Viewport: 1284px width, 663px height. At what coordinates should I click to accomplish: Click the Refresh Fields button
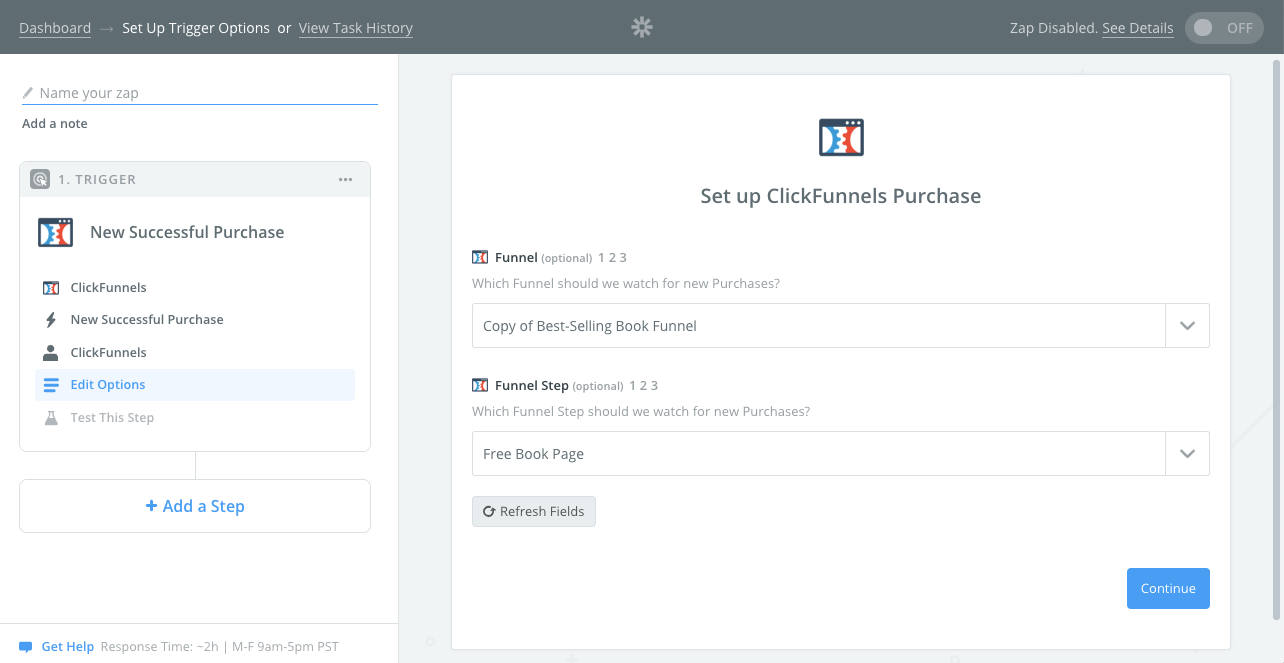coord(534,511)
